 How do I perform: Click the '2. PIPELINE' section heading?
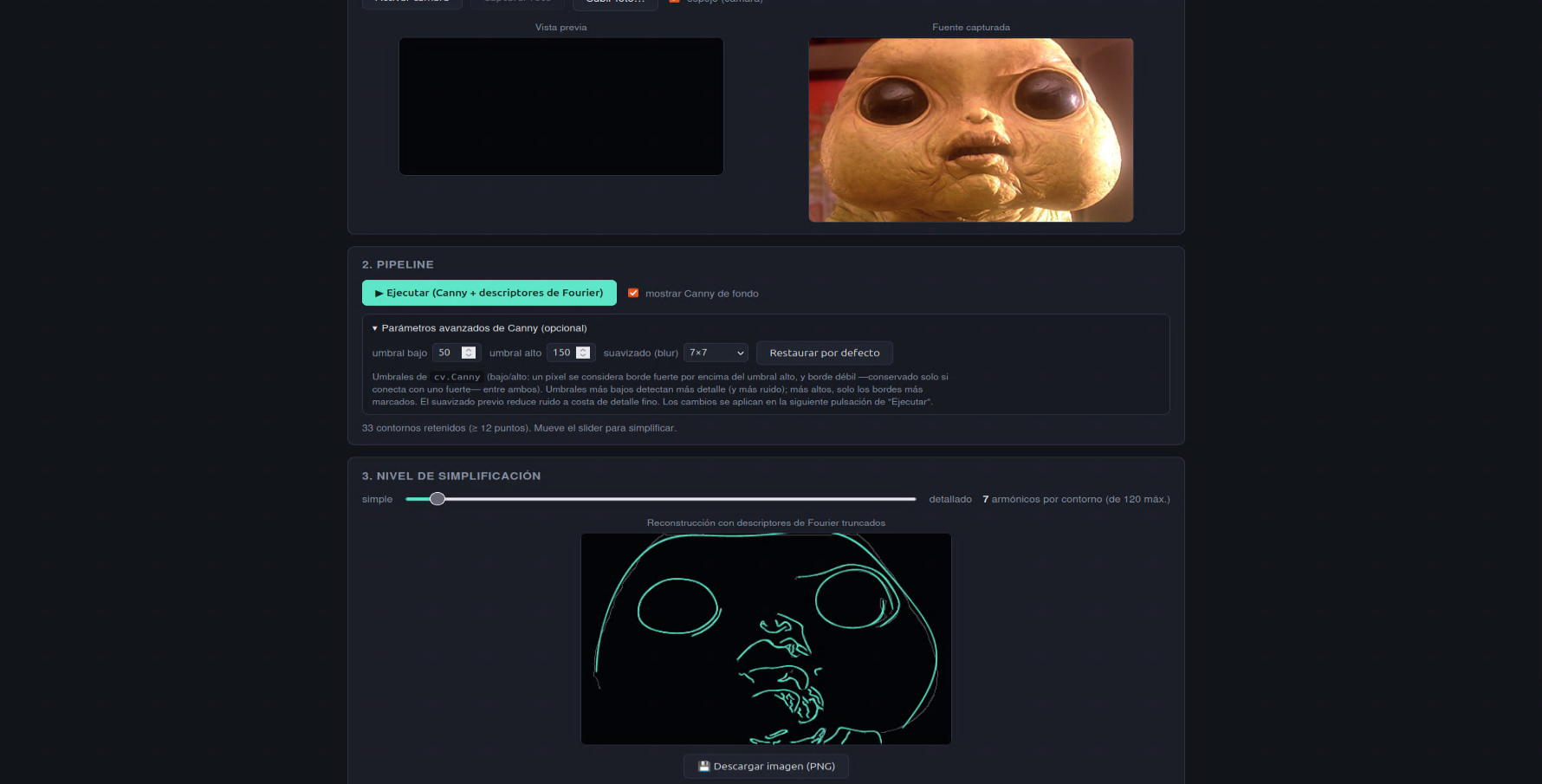tap(398, 265)
